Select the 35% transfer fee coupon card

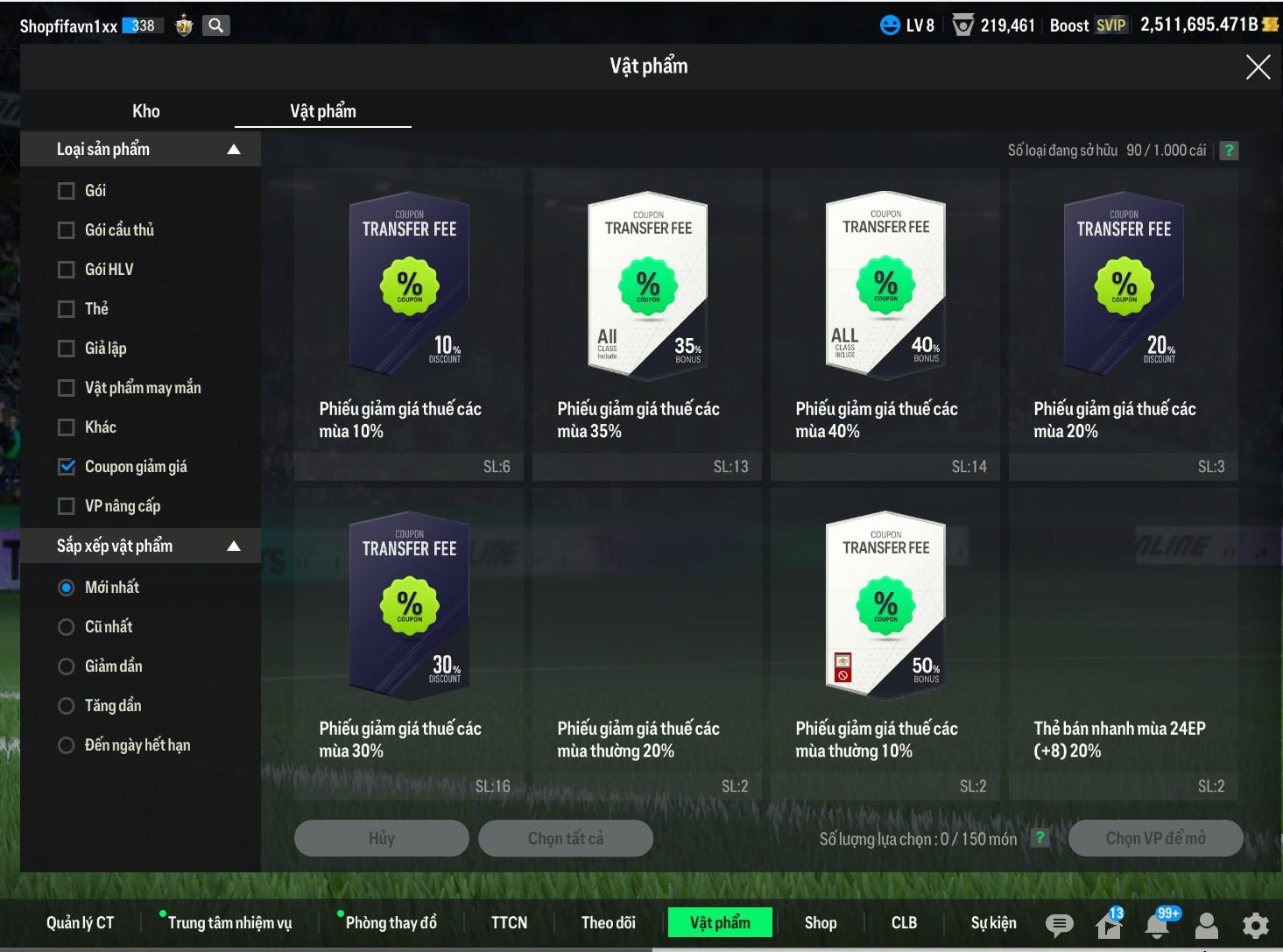[x=647, y=324]
